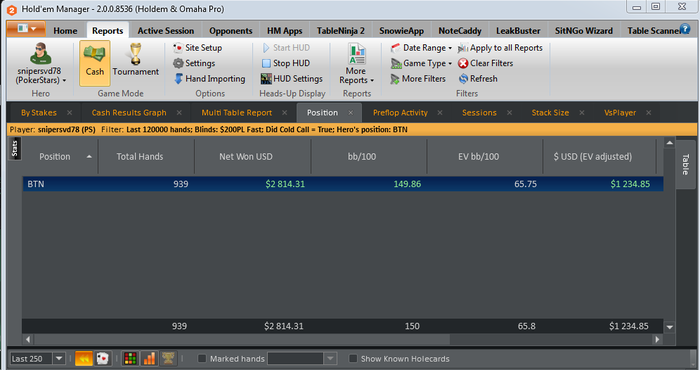
Task: Sort by Position column header
Action: pyautogui.click(x=60, y=157)
